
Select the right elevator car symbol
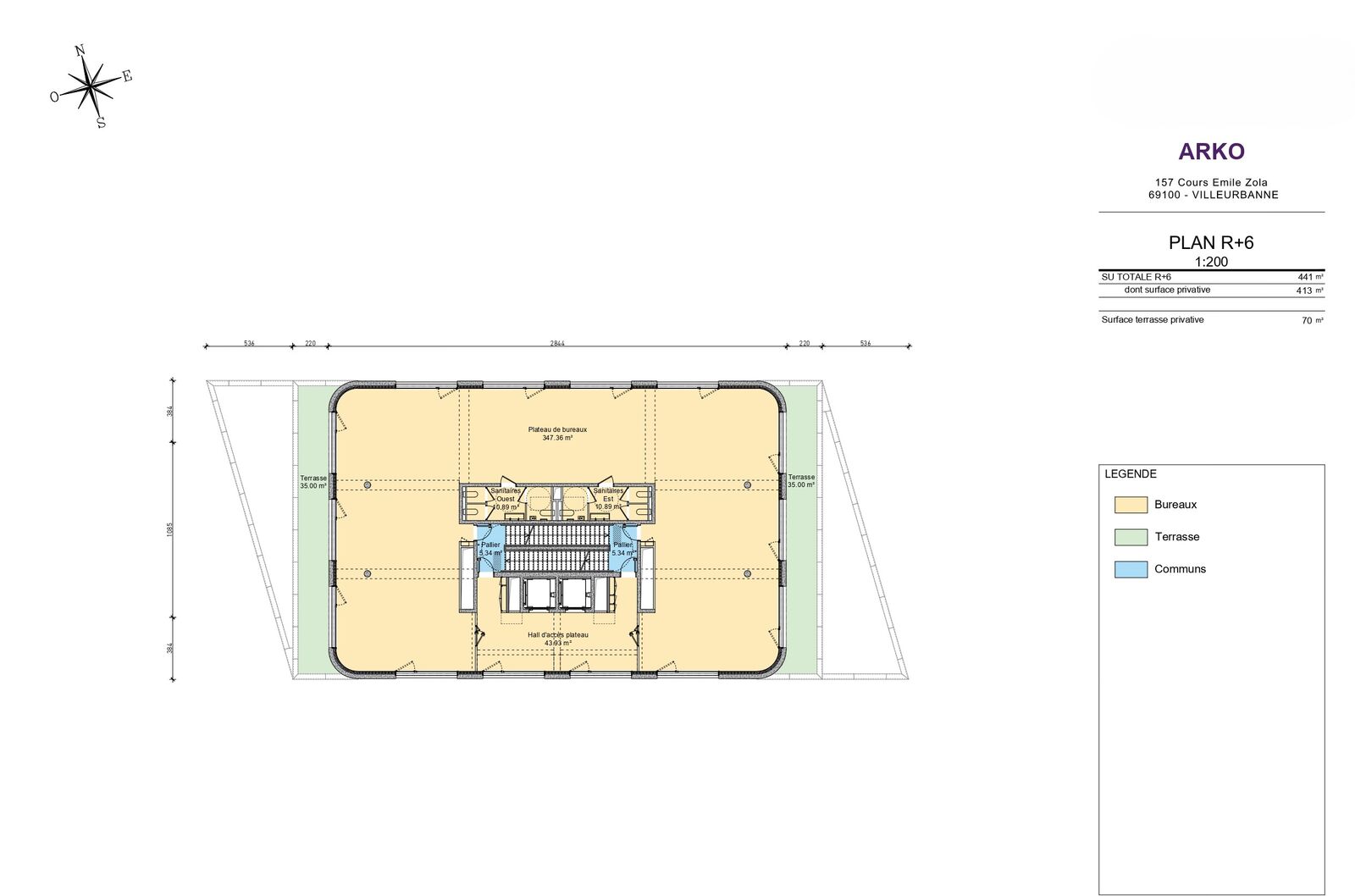[576, 595]
